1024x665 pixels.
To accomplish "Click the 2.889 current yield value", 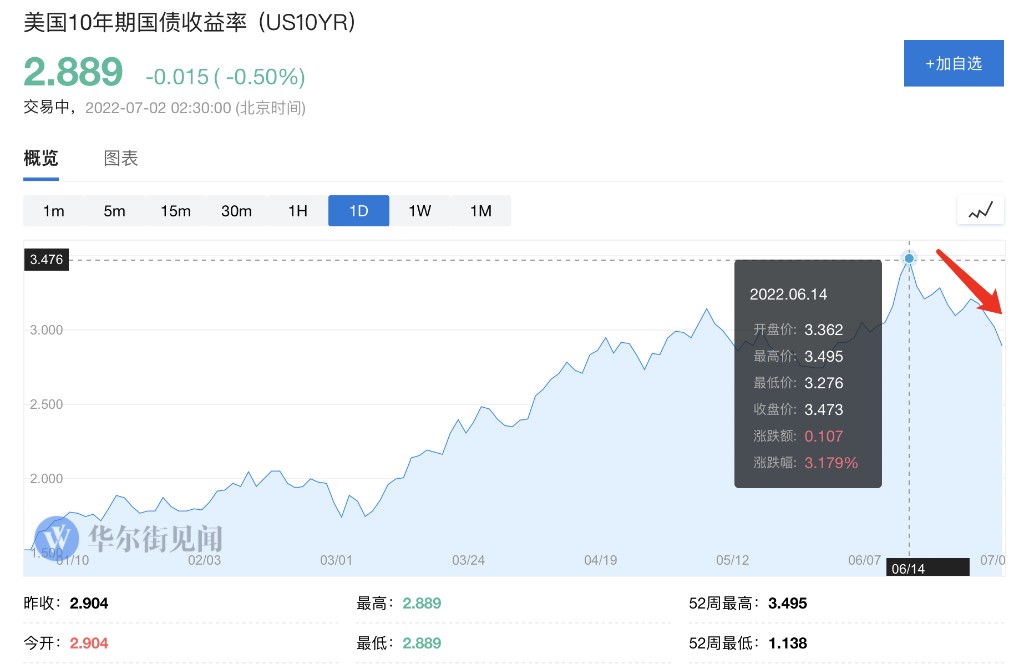I will coord(73,73).
